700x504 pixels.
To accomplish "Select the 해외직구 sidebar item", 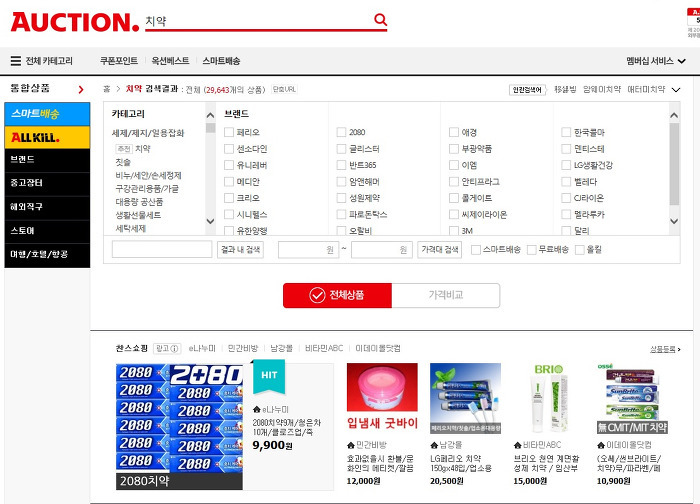I will (x=47, y=208).
